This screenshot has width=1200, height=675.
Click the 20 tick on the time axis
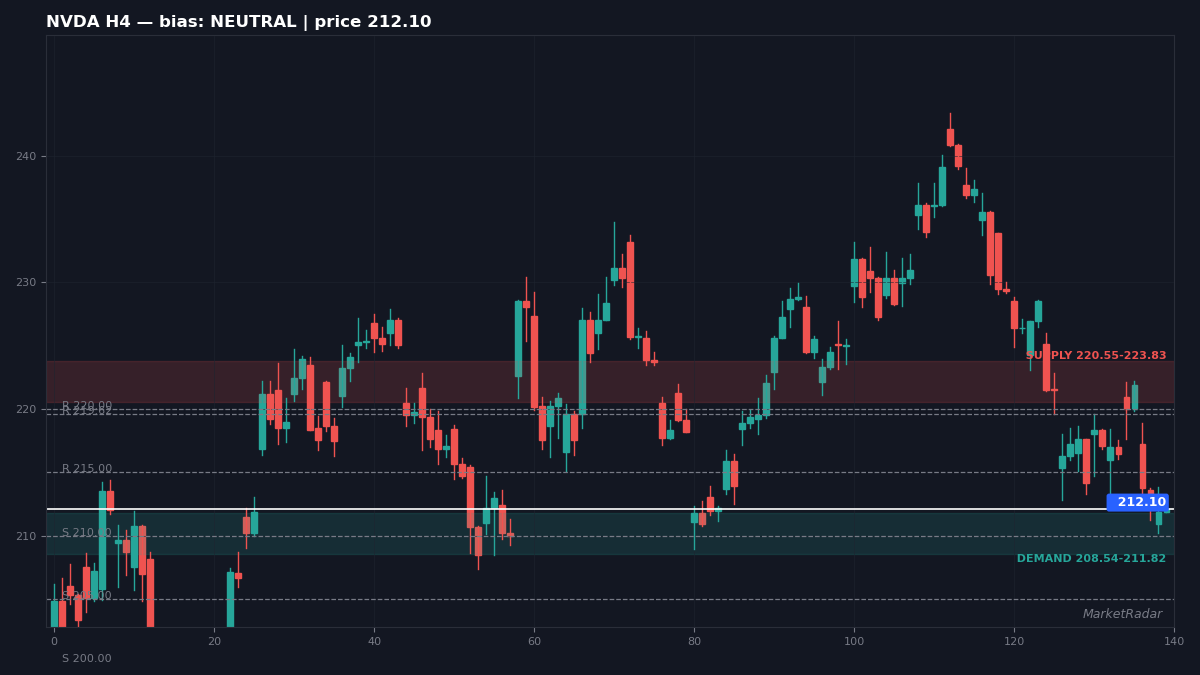214,642
